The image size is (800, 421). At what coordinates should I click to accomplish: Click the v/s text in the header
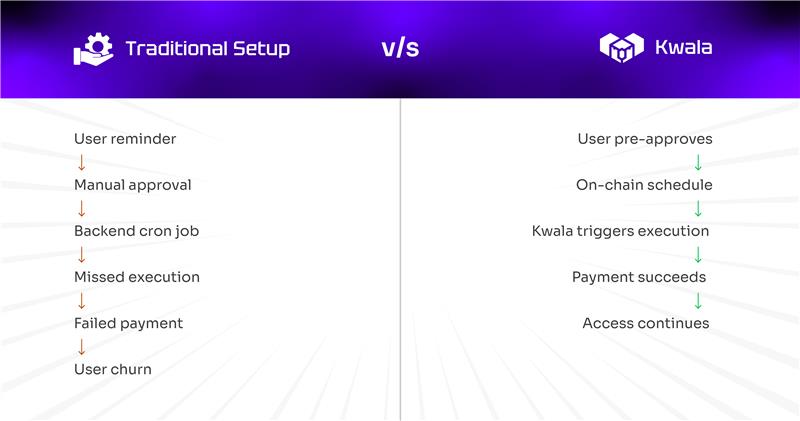(400, 48)
